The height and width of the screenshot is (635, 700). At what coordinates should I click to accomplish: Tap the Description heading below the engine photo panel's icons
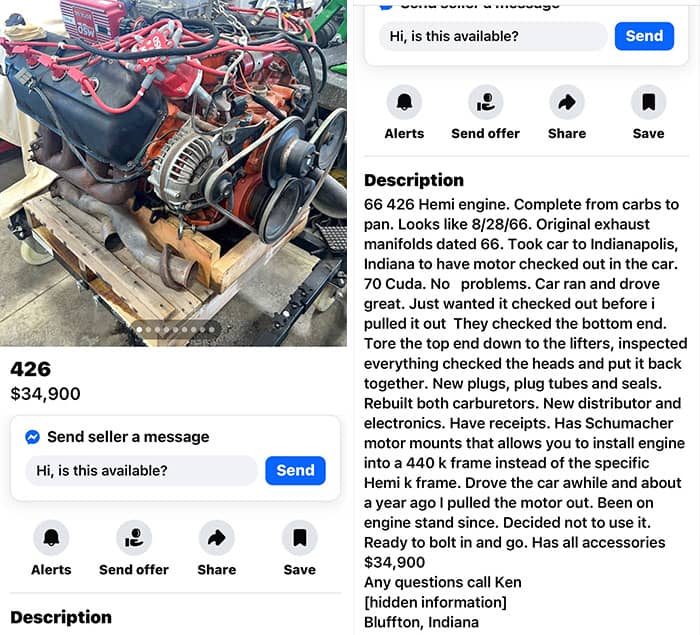tap(60, 617)
